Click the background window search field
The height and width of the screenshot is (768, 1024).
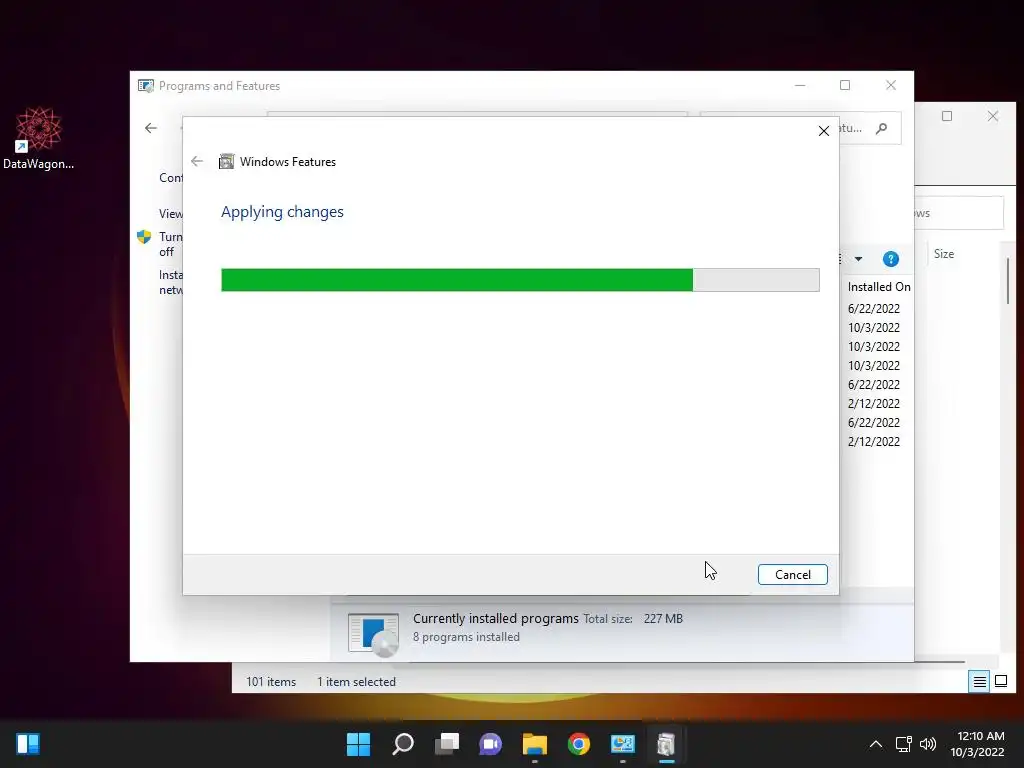[x=959, y=213]
